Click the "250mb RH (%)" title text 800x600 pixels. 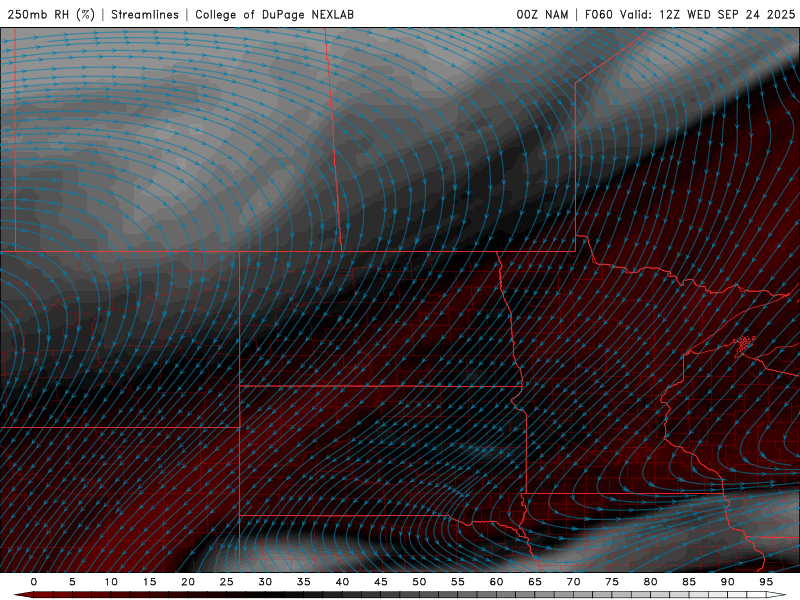click(x=52, y=14)
